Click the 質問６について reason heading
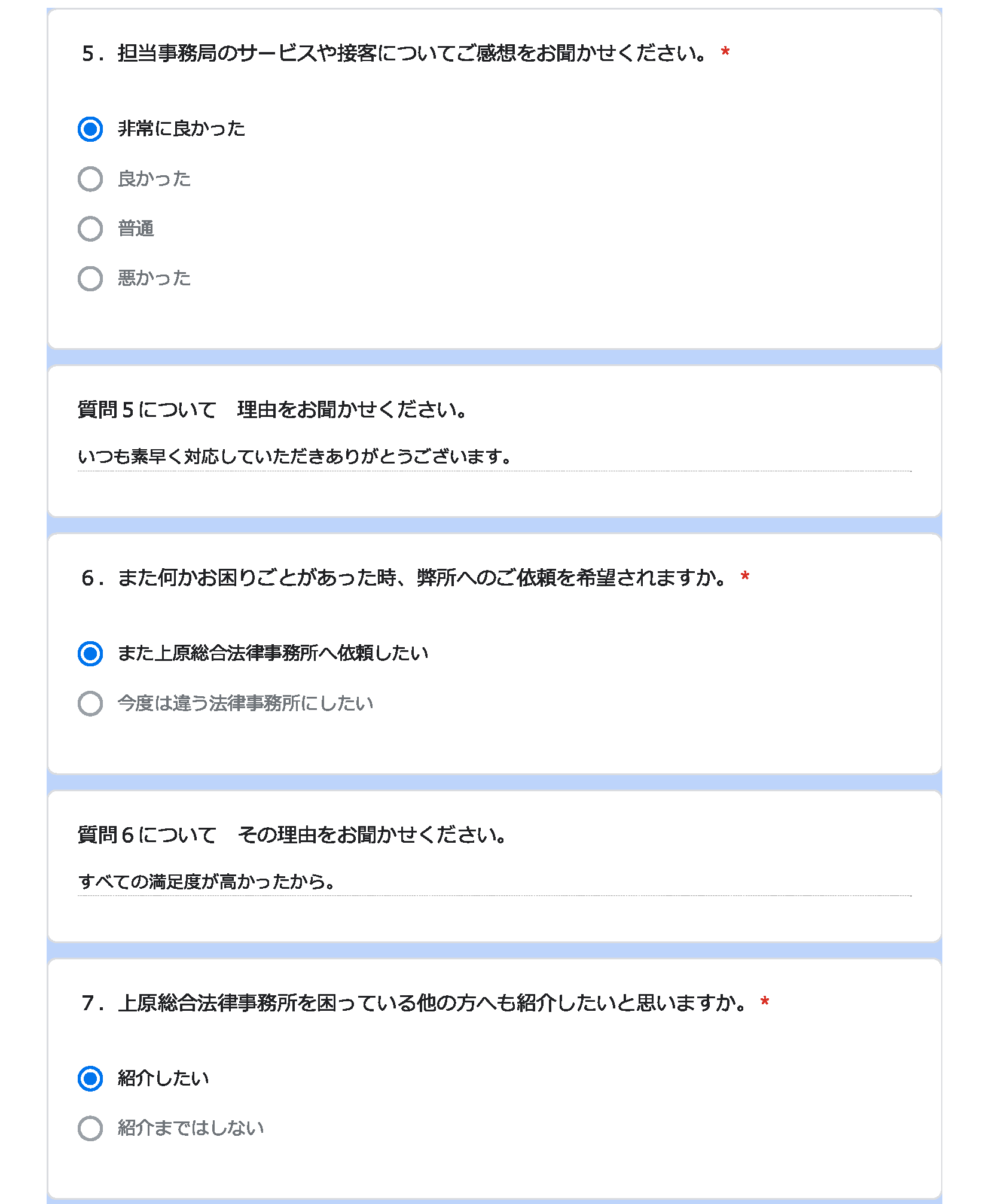Viewport: 989px width, 1204px height. pyautogui.click(x=293, y=835)
